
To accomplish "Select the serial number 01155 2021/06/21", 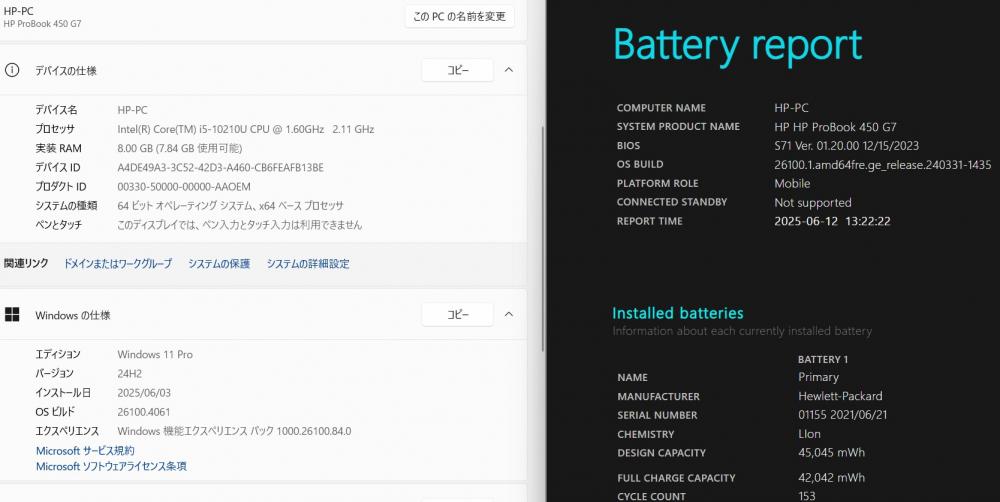I will click(x=842, y=415).
